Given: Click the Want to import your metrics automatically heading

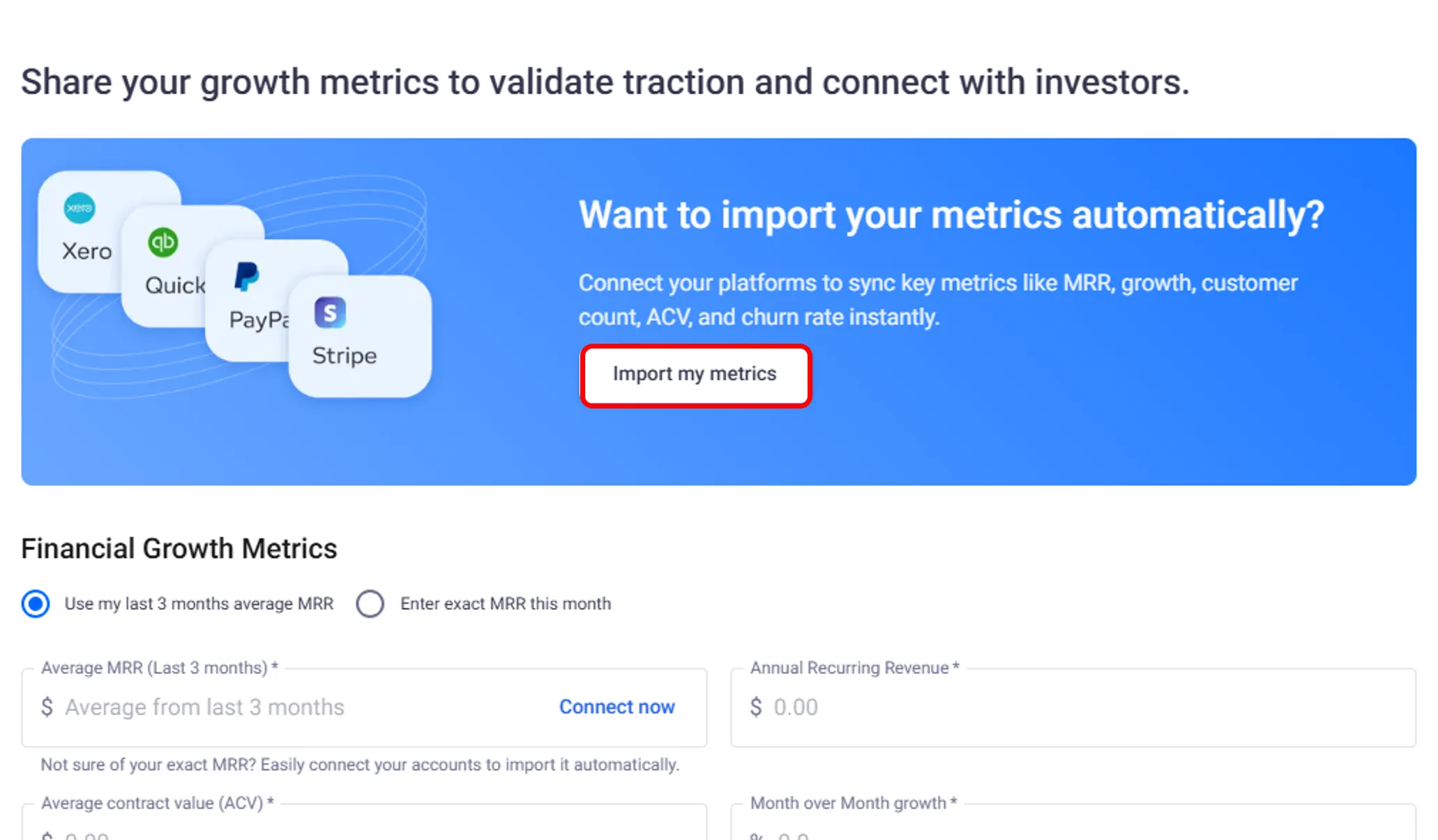Looking at the screenshot, I should click(x=951, y=215).
